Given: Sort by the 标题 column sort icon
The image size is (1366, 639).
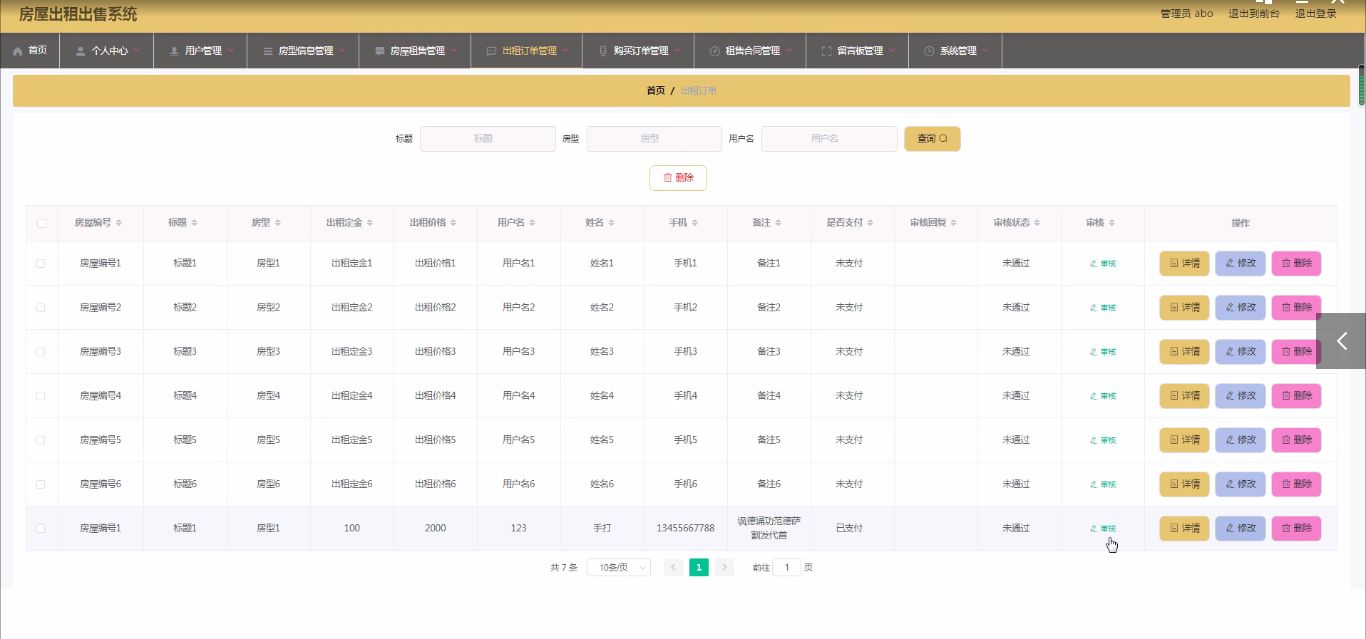Looking at the screenshot, I should [195, 223].
